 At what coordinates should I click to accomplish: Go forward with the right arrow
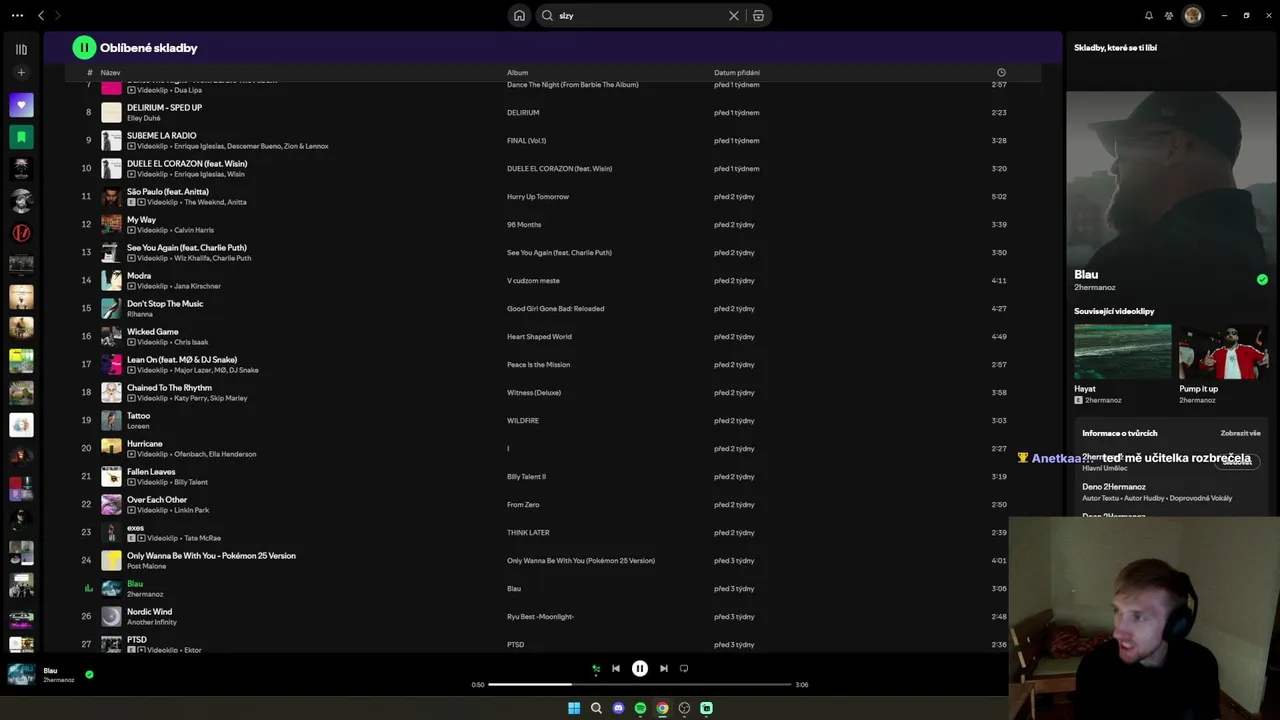pyautogui.click(x=58, y=16)
